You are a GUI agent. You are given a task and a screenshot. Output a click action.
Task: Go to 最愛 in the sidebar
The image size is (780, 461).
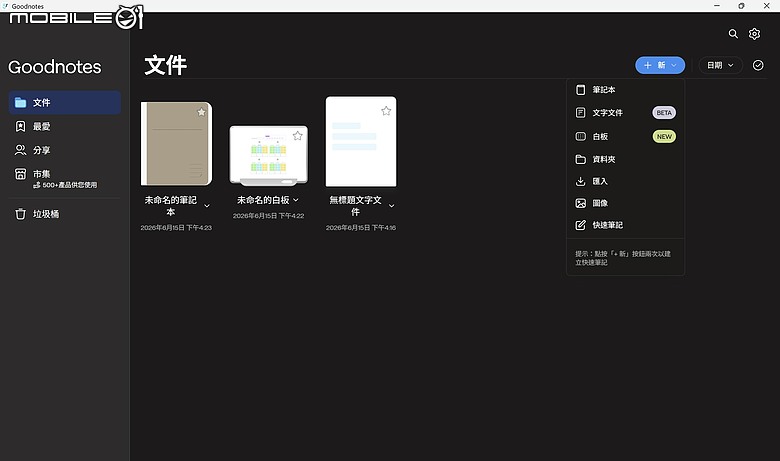coord(65,126)
